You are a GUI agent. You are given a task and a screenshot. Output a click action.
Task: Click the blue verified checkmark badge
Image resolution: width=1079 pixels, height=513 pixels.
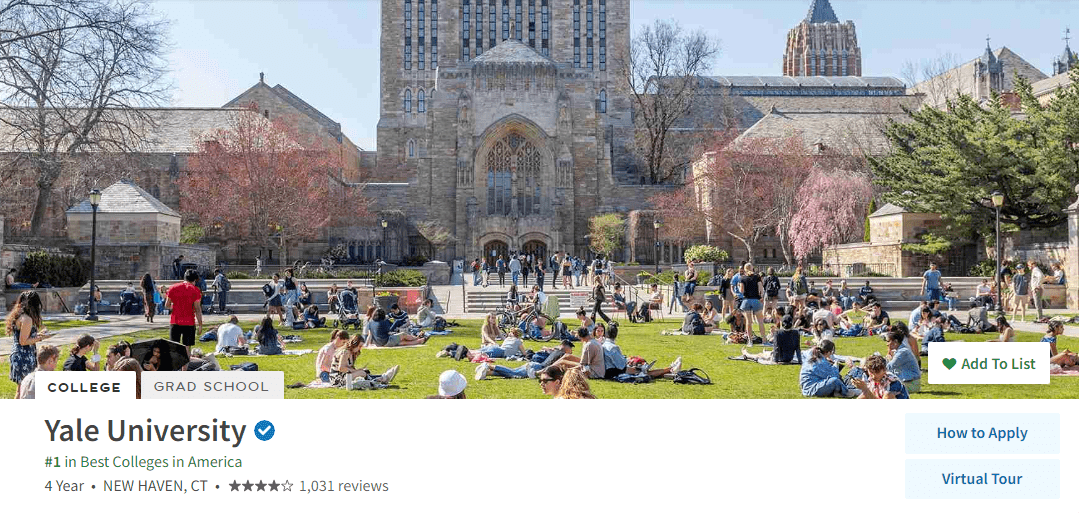click(264, 431)
